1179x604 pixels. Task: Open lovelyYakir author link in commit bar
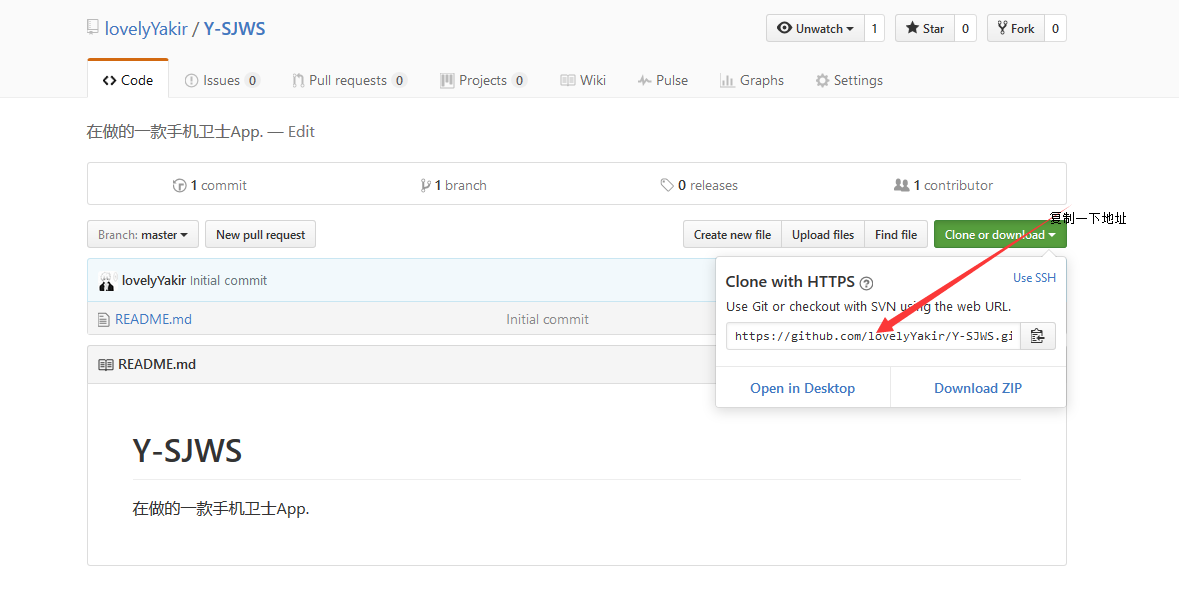coord(154,281)
